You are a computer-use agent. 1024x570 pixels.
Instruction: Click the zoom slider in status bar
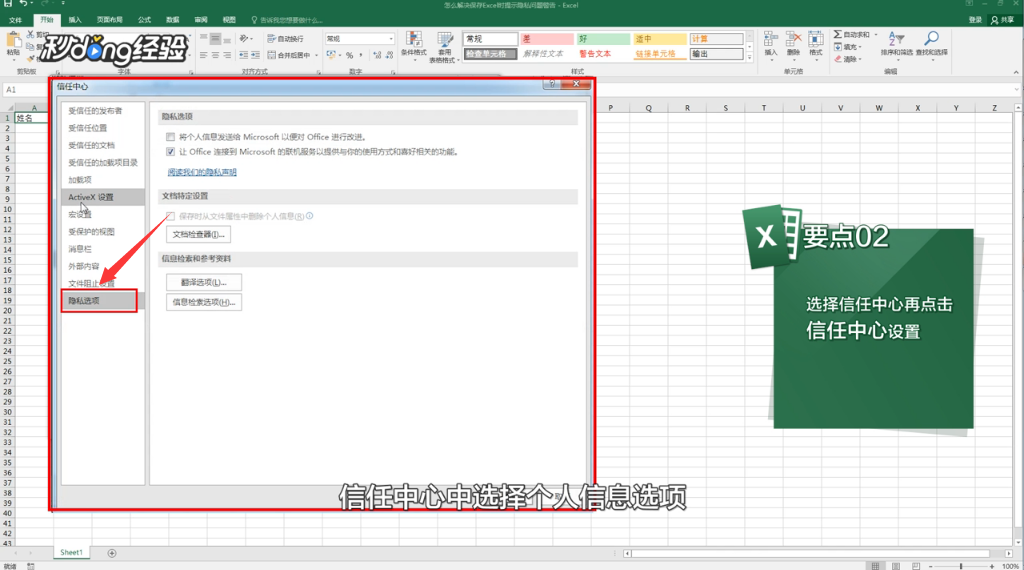[961, 566]
